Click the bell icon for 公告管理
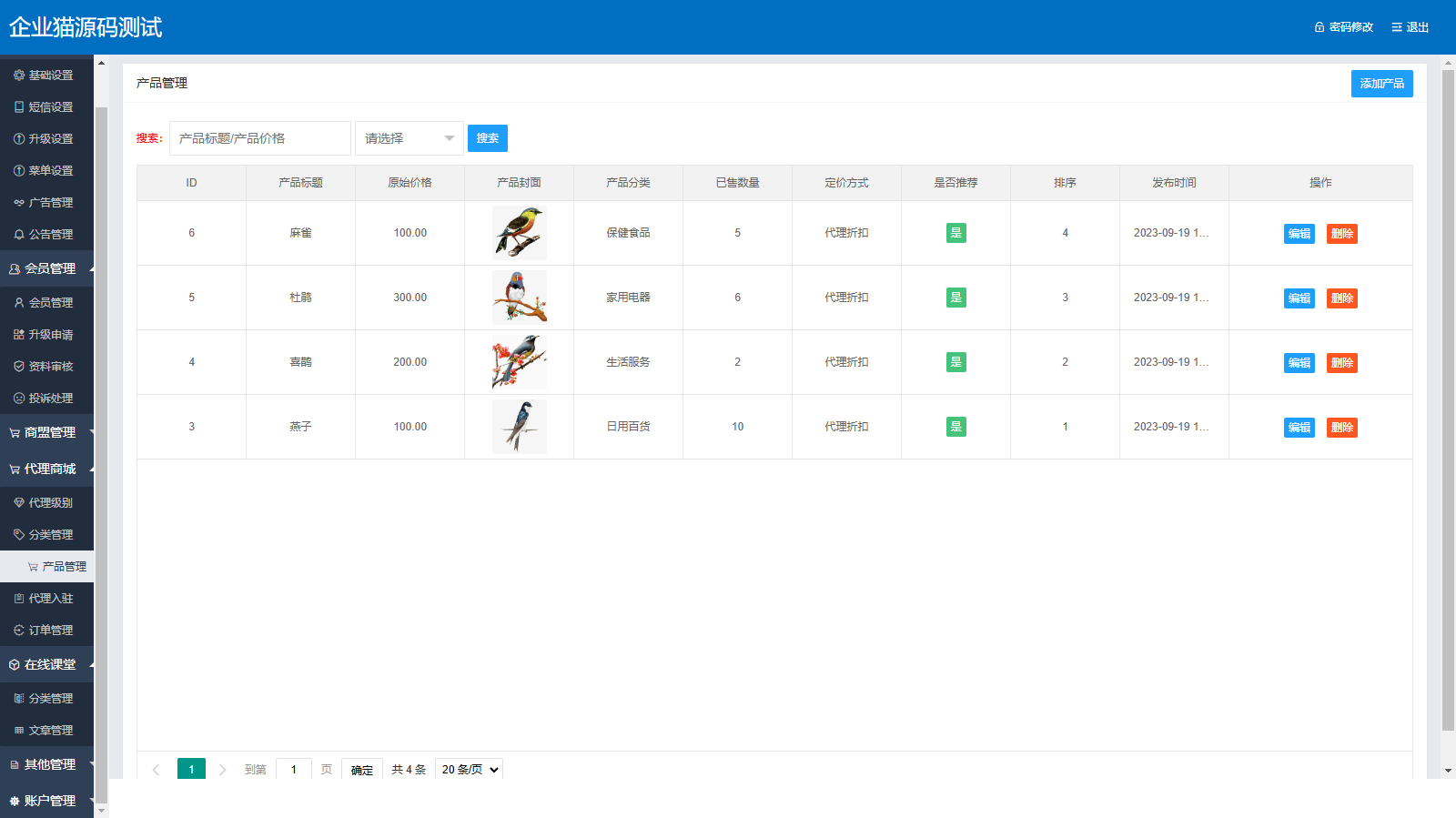 point(19,235)
